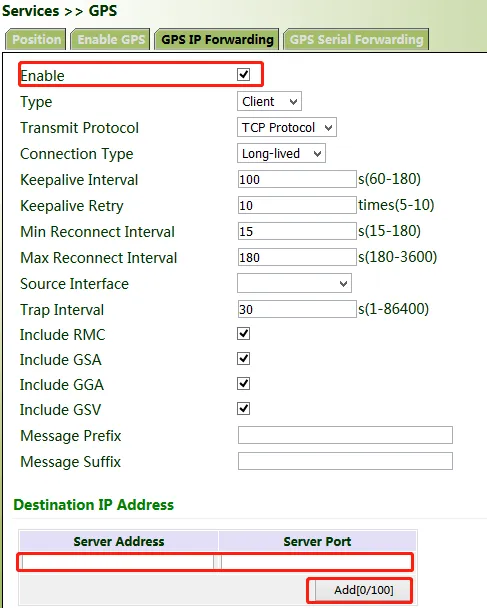
Task: Click the Transmit Protocol label
Action: point(79,128)
